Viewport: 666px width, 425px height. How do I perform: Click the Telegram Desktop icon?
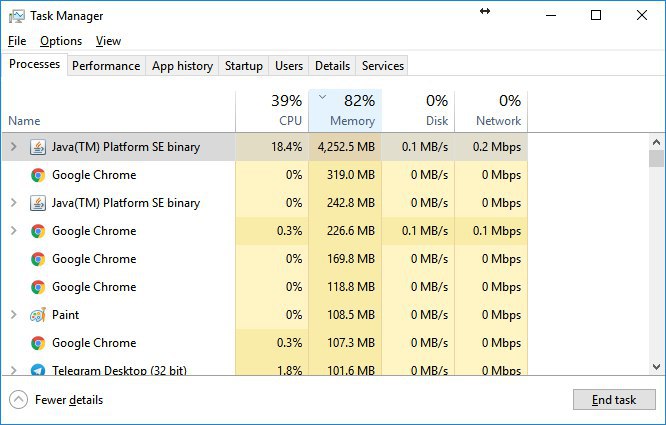click(38, 370)
